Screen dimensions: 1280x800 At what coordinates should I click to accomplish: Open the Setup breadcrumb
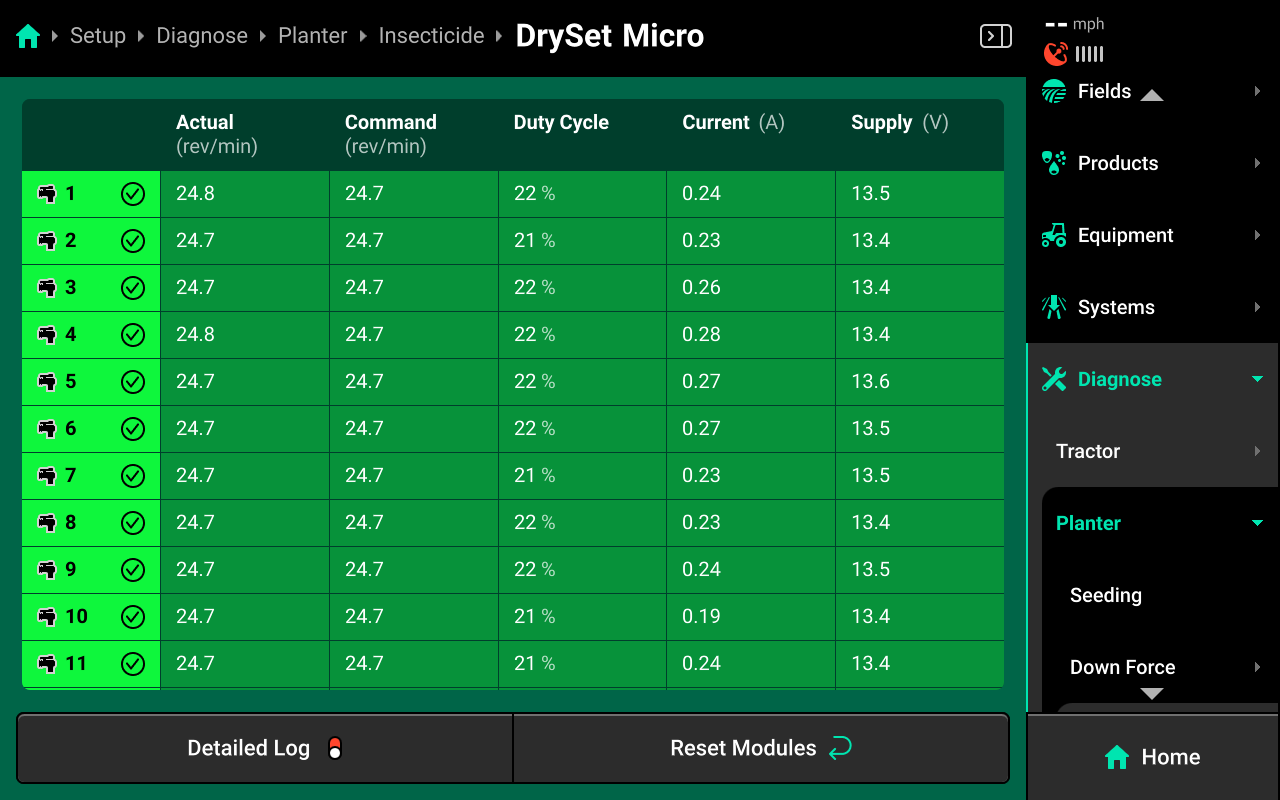(x=98, y=36)
